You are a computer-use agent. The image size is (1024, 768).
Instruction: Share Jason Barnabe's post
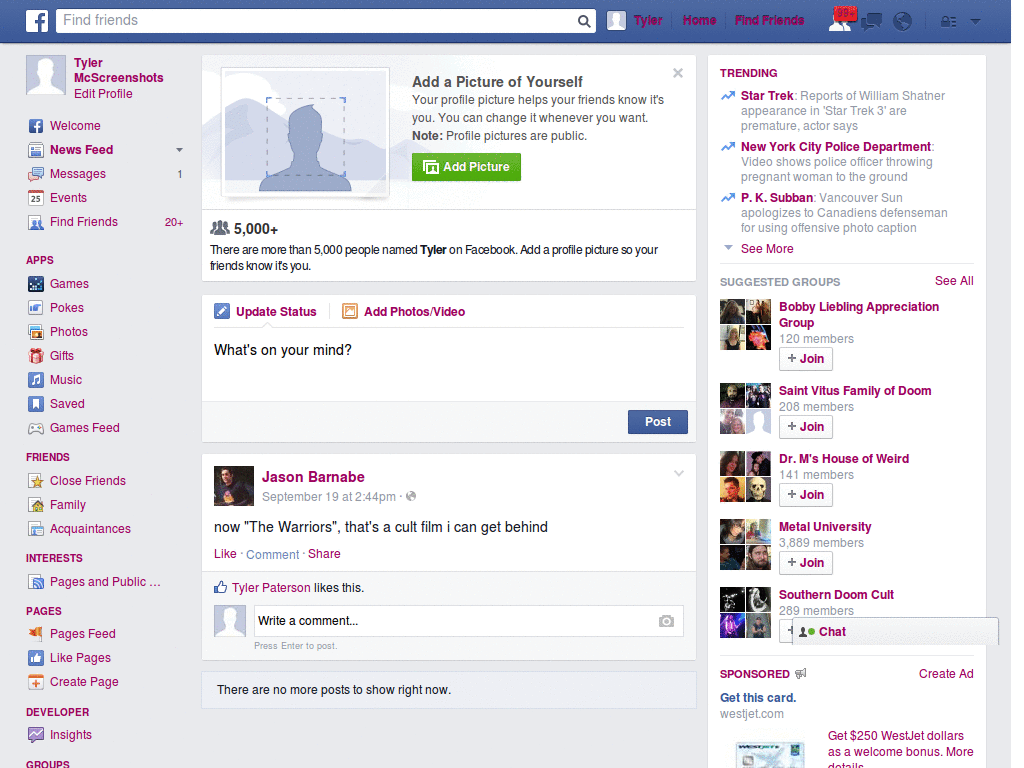(324, 554)
